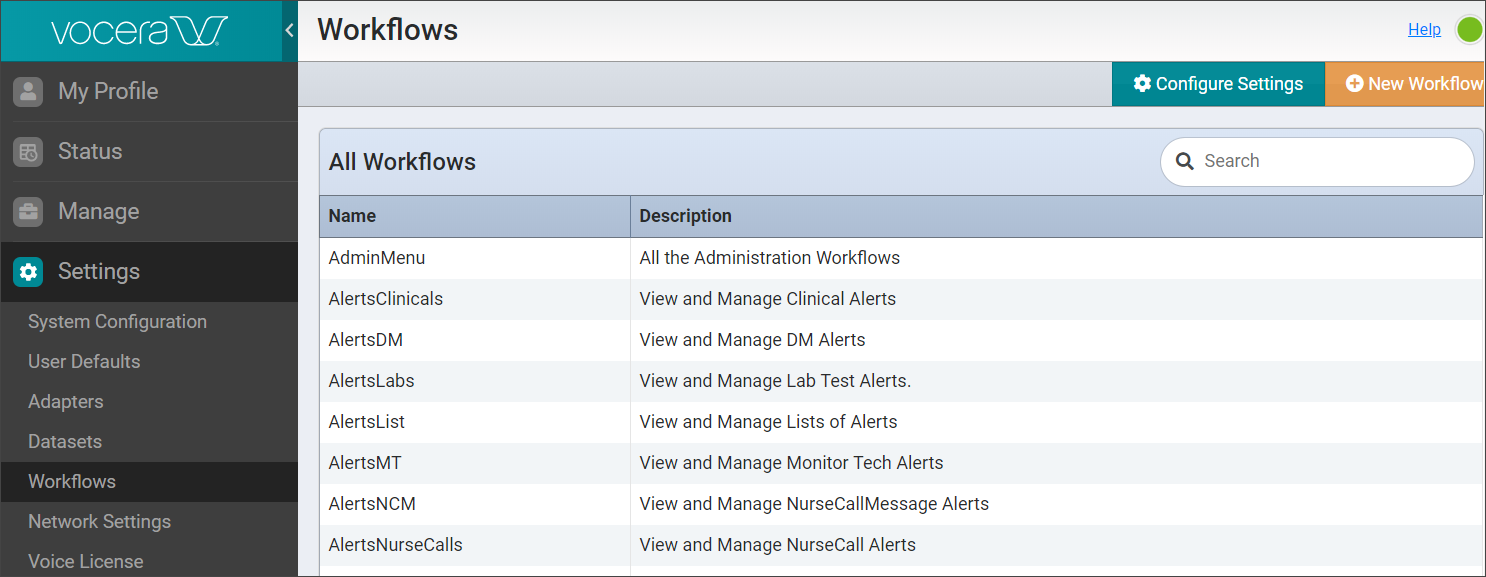Viewport: 1486px width, 577px height.
Task: Collapse the sidebar using the chevron
Action: (289, 30)
